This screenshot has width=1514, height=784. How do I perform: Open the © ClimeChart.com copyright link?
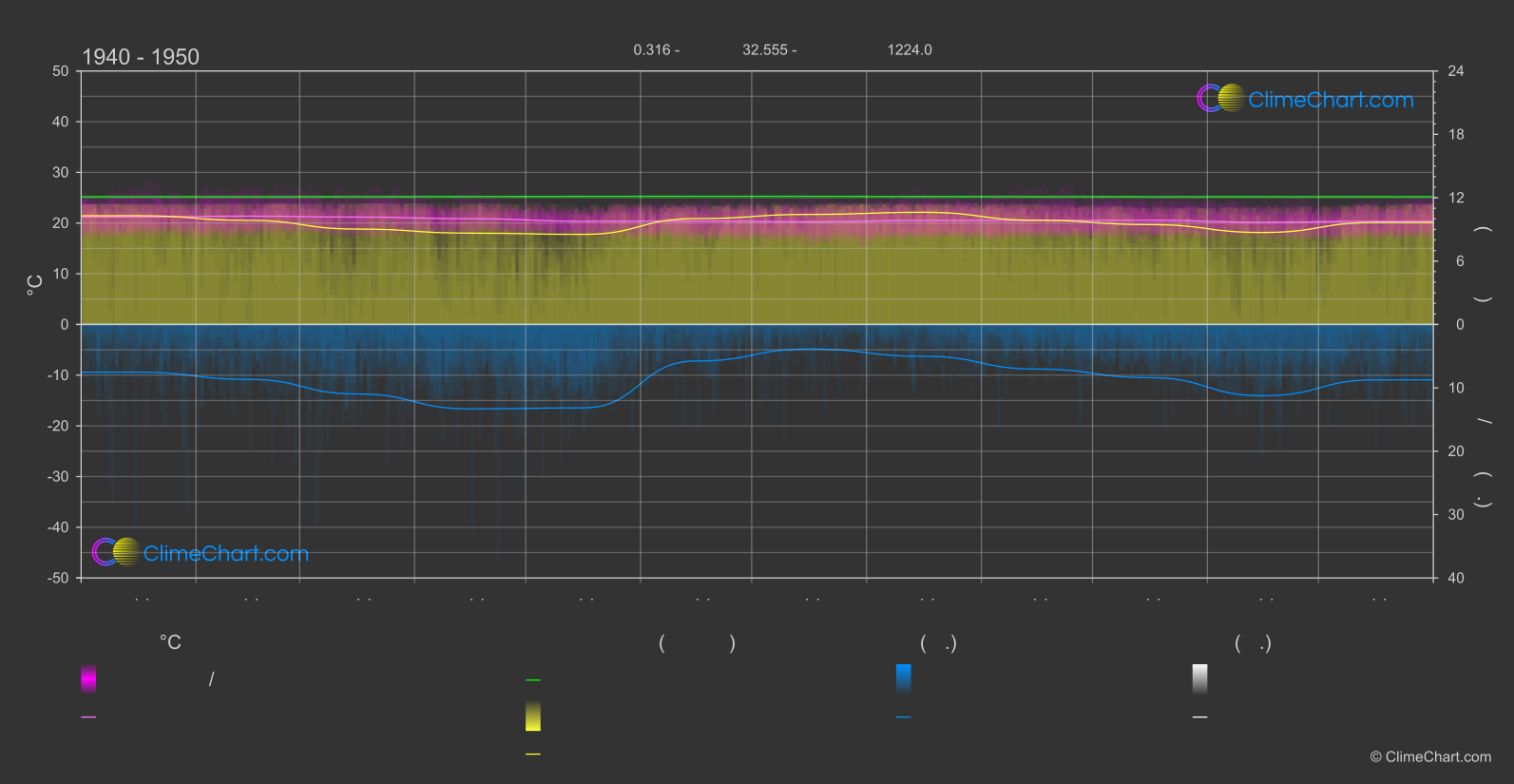tap(1430, 757)
